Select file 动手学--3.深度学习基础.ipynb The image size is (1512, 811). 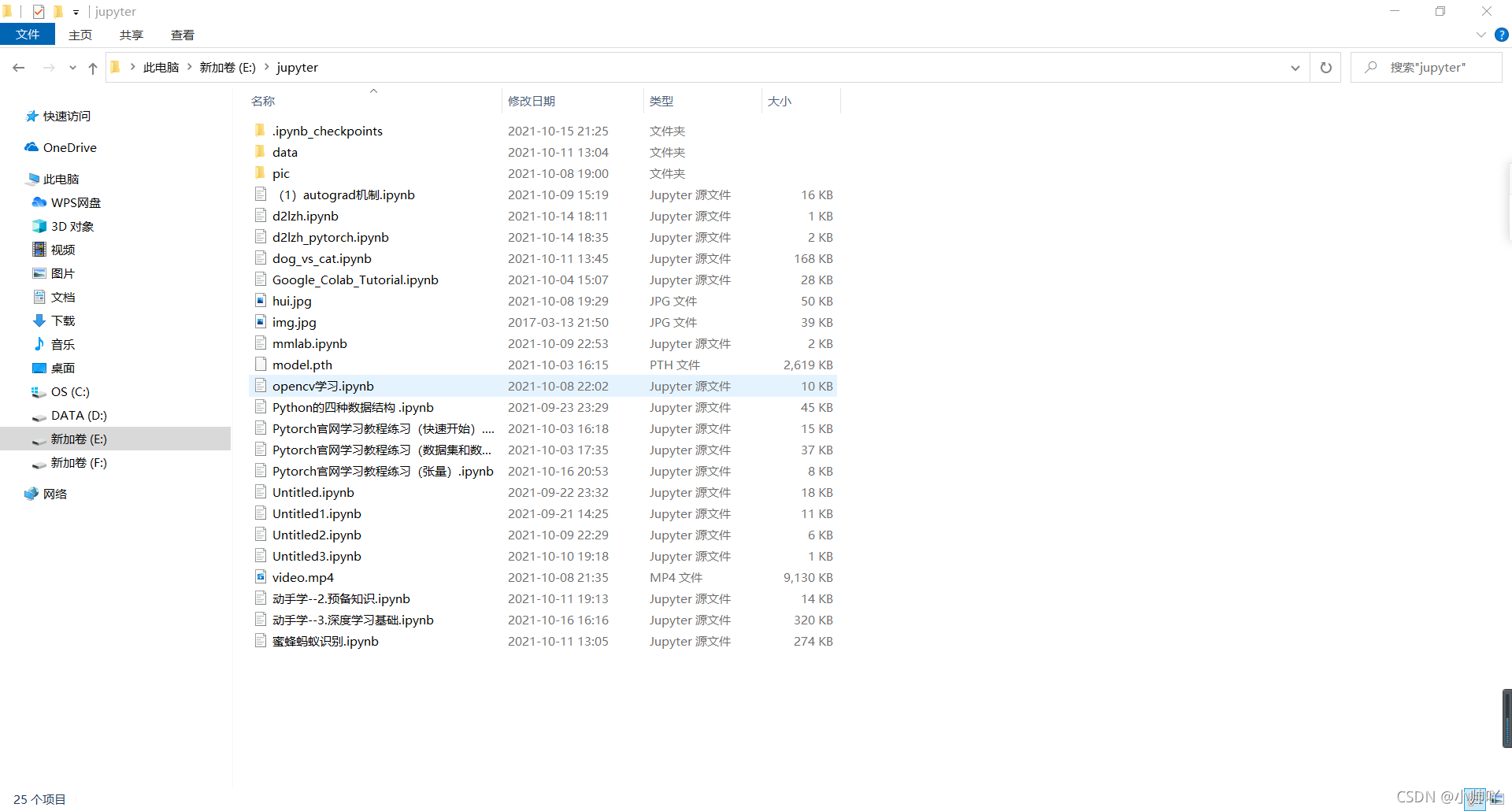pos(353,620)
